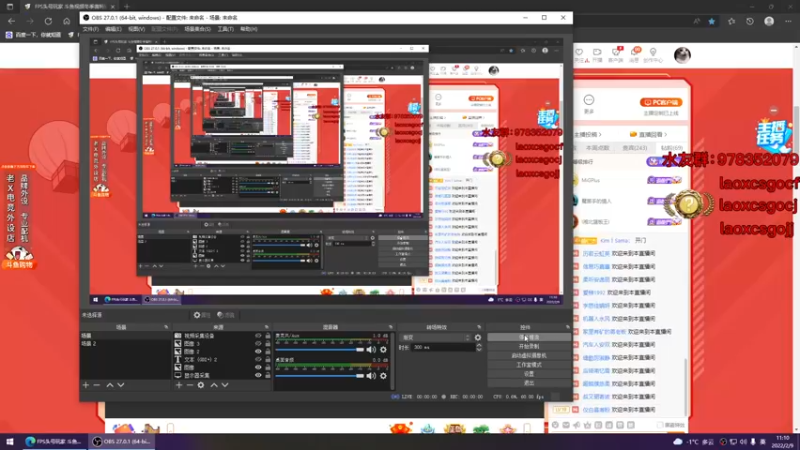Screen dimensions: 800x450
Task: Click the 启动虚拟摄像机 button
Action: point(529,356)
